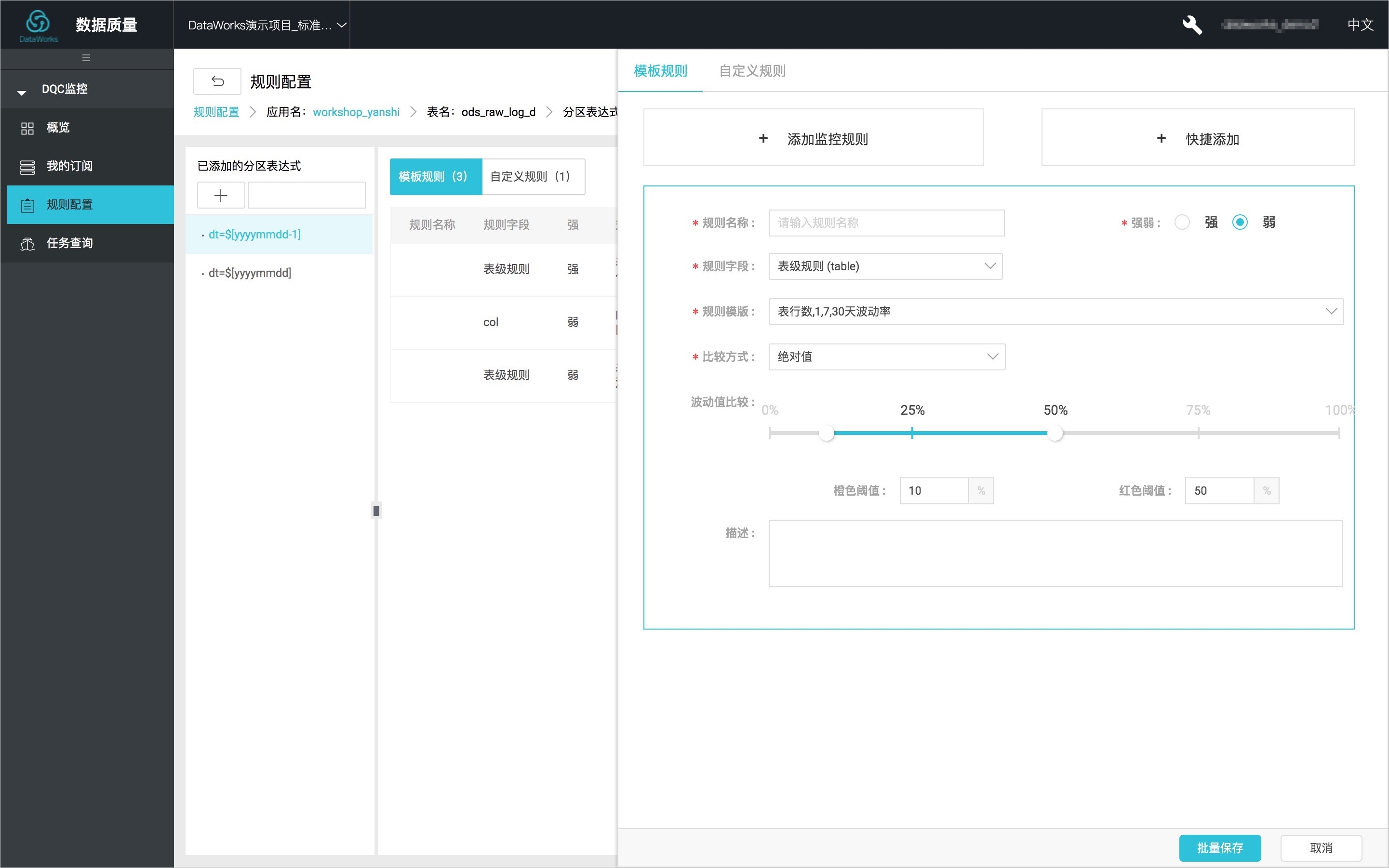Open the 规则字段 dropdown

pos(885,266)
